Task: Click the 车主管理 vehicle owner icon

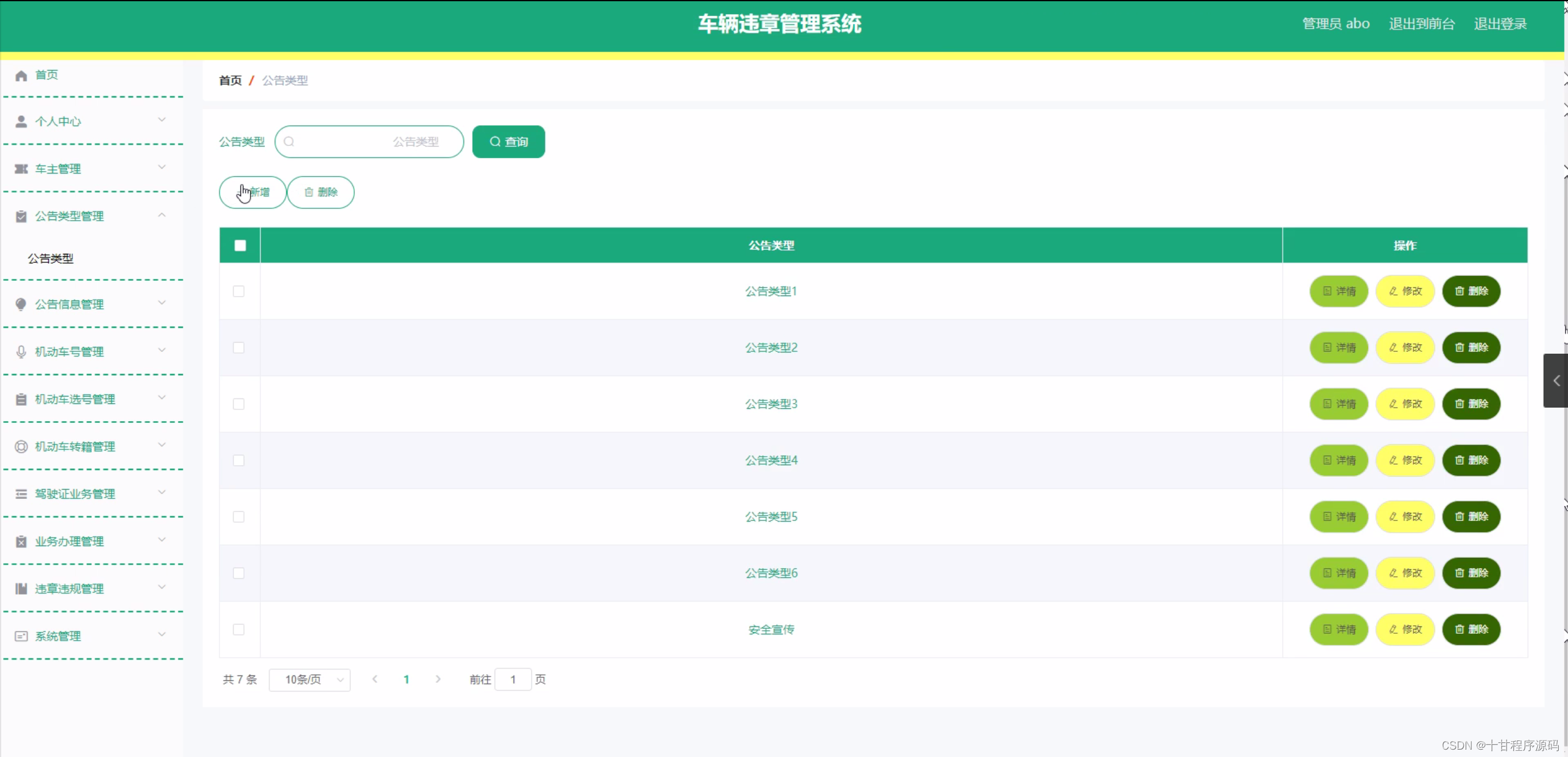Action: point(21,168)
